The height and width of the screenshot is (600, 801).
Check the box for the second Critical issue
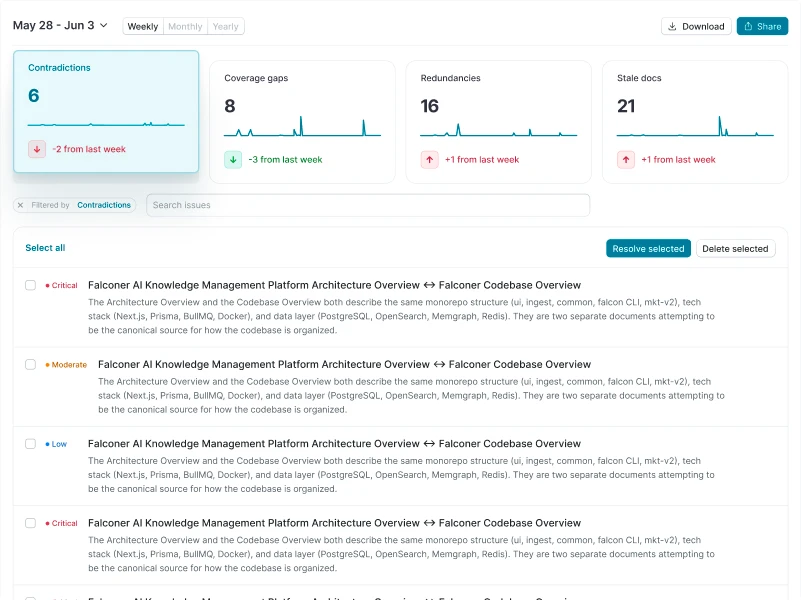(31, 523)
